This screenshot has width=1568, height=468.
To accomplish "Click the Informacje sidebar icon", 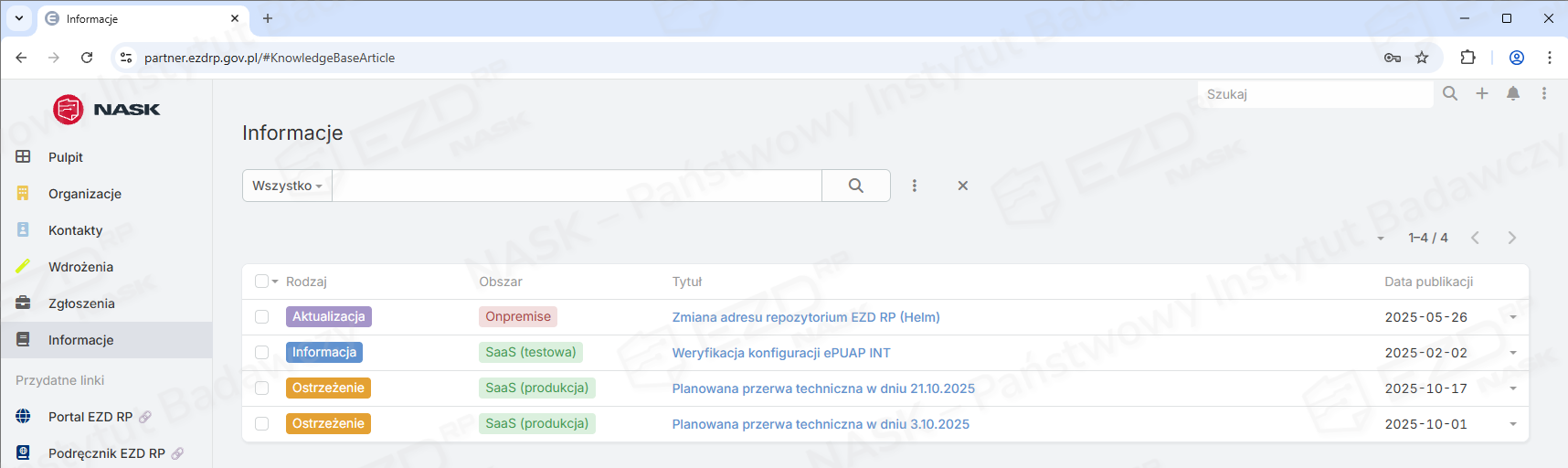I will [x=23, y=339].
